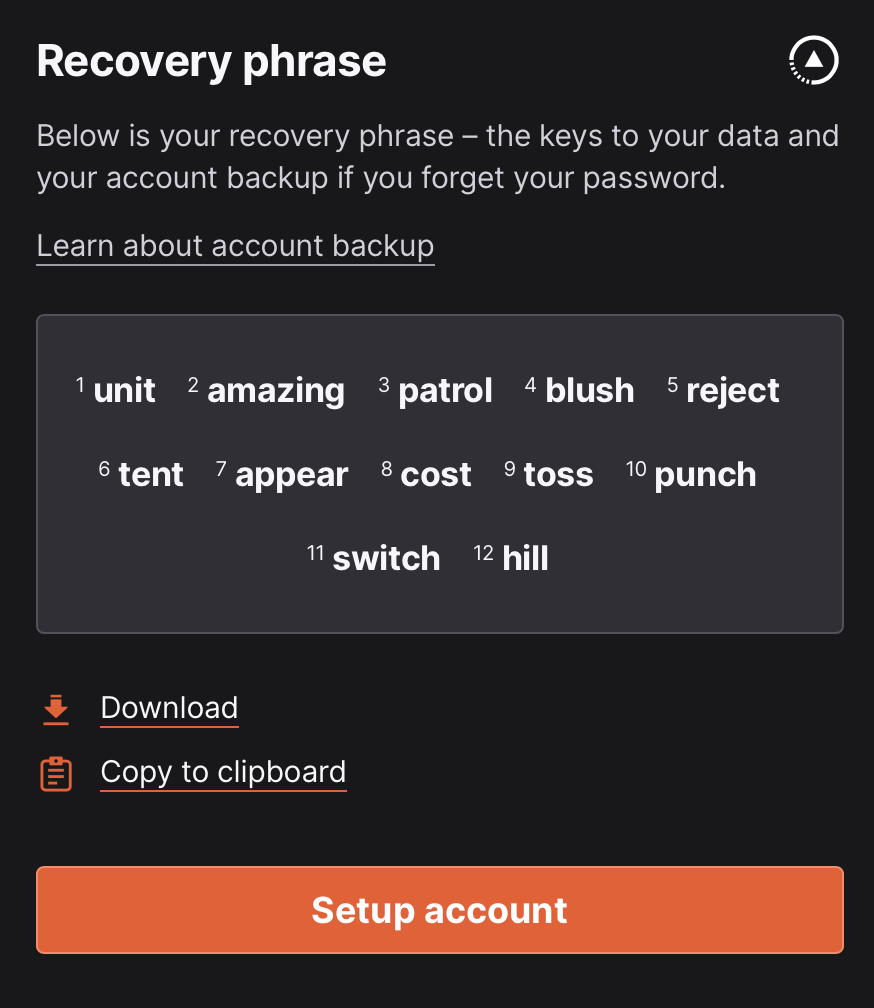The height and width of the screenshot is (1008, 874).
Task: Click the clipboard icon
Action: coord(56,773)
